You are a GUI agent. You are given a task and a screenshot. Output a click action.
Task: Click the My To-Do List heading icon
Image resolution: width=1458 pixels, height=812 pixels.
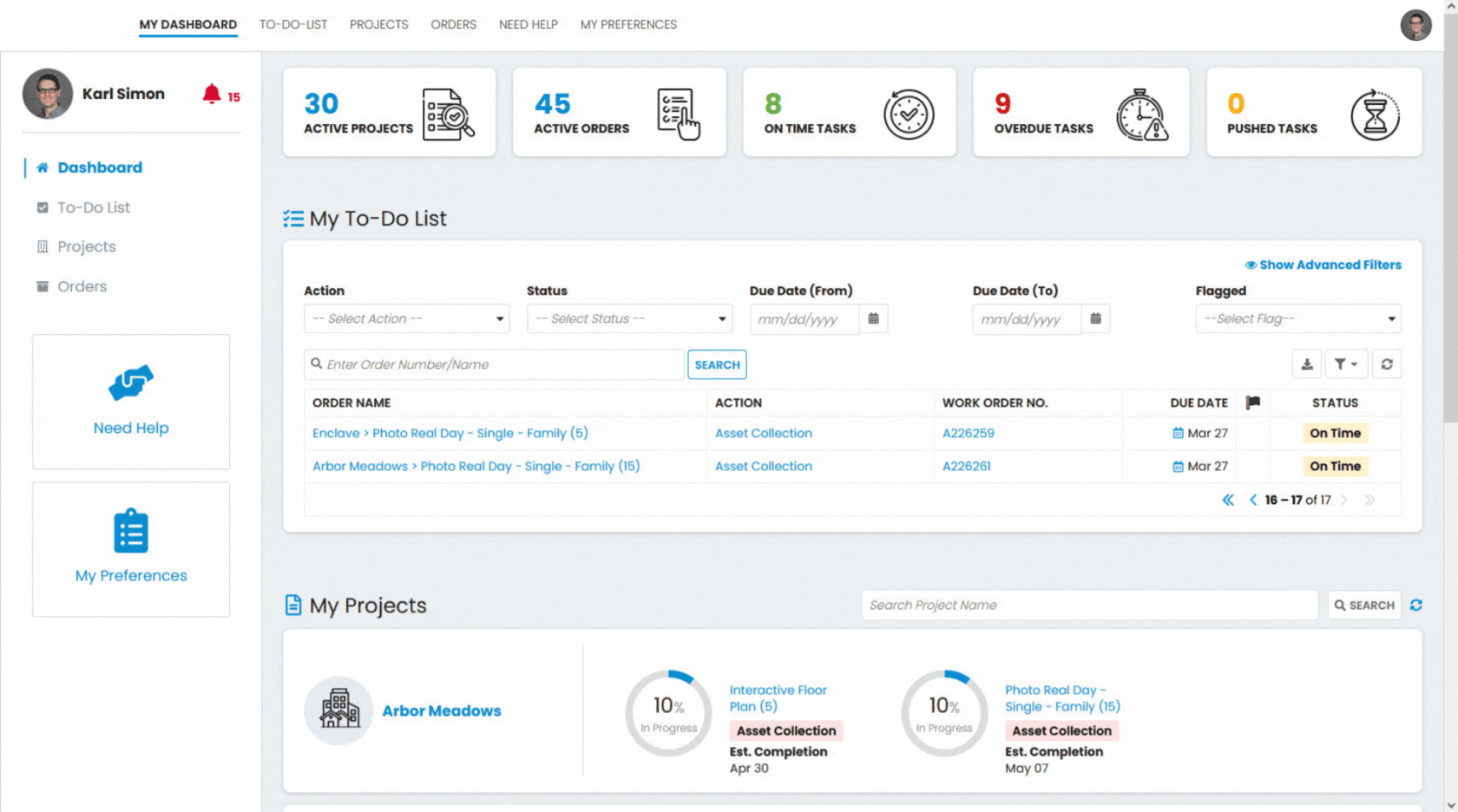(x=293, y=219)
